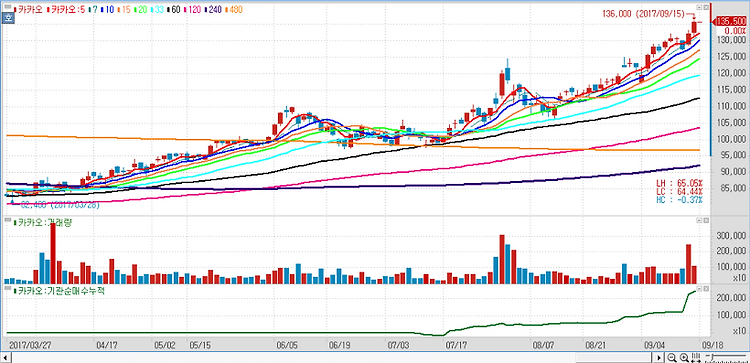Select the 7-day moving average legend
Screen dimensions: 750x363
pos(94,9)
